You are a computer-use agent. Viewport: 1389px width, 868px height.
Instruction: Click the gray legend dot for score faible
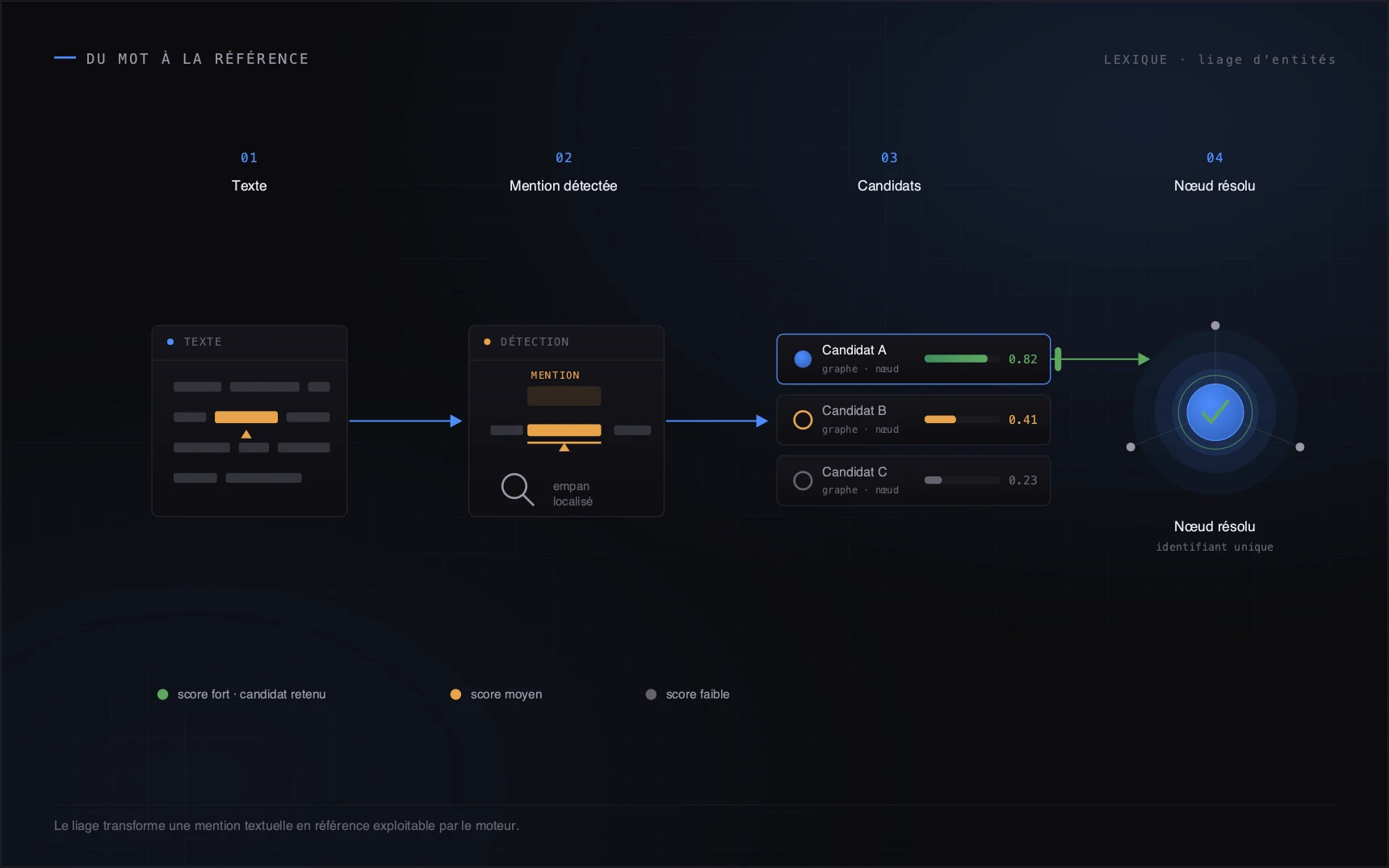651,694
